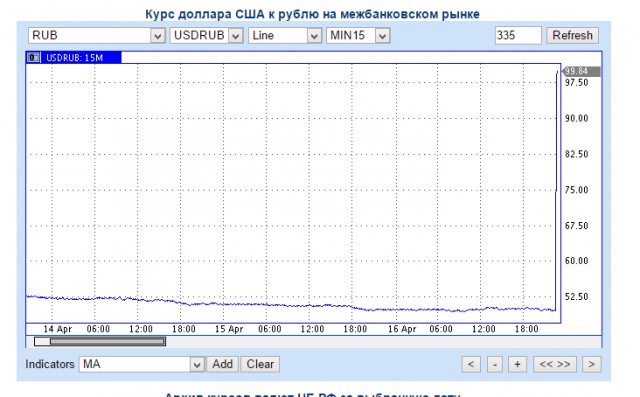Click the 15 Apr date axis label

click(x=229, y=329)
